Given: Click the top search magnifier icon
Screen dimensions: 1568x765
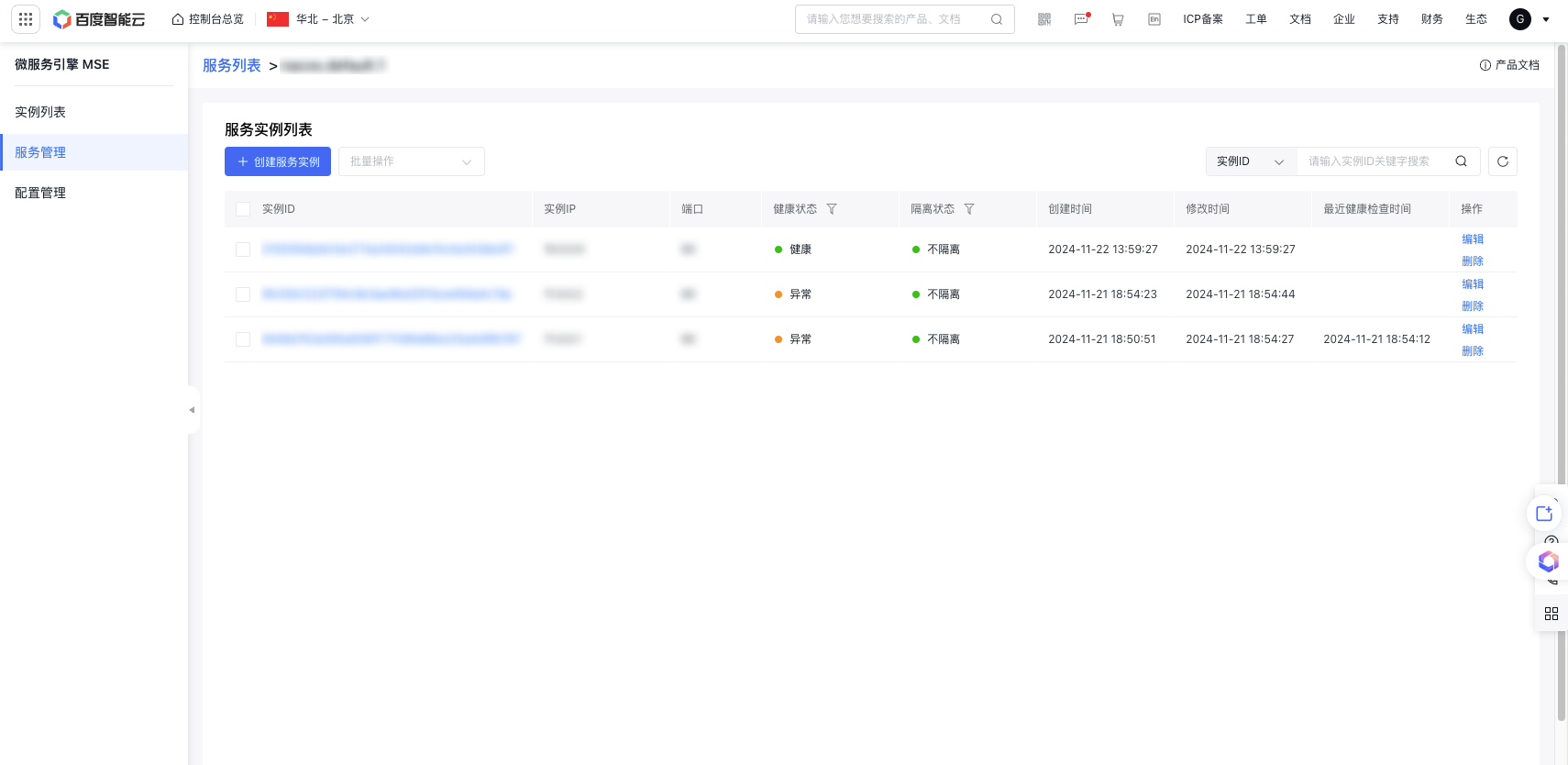Looking at the screenshot, I should pos(997,19).
